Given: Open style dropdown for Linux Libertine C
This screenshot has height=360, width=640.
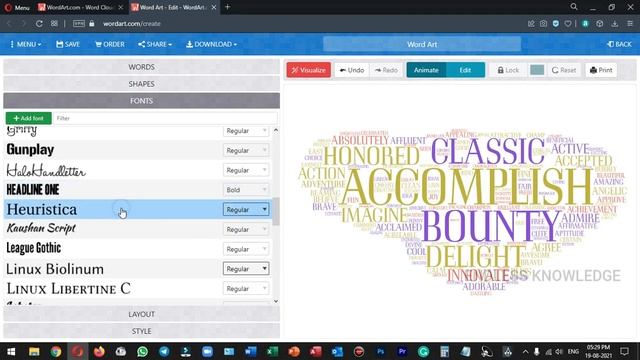Looking at the screenshot, I should point(246,289).
